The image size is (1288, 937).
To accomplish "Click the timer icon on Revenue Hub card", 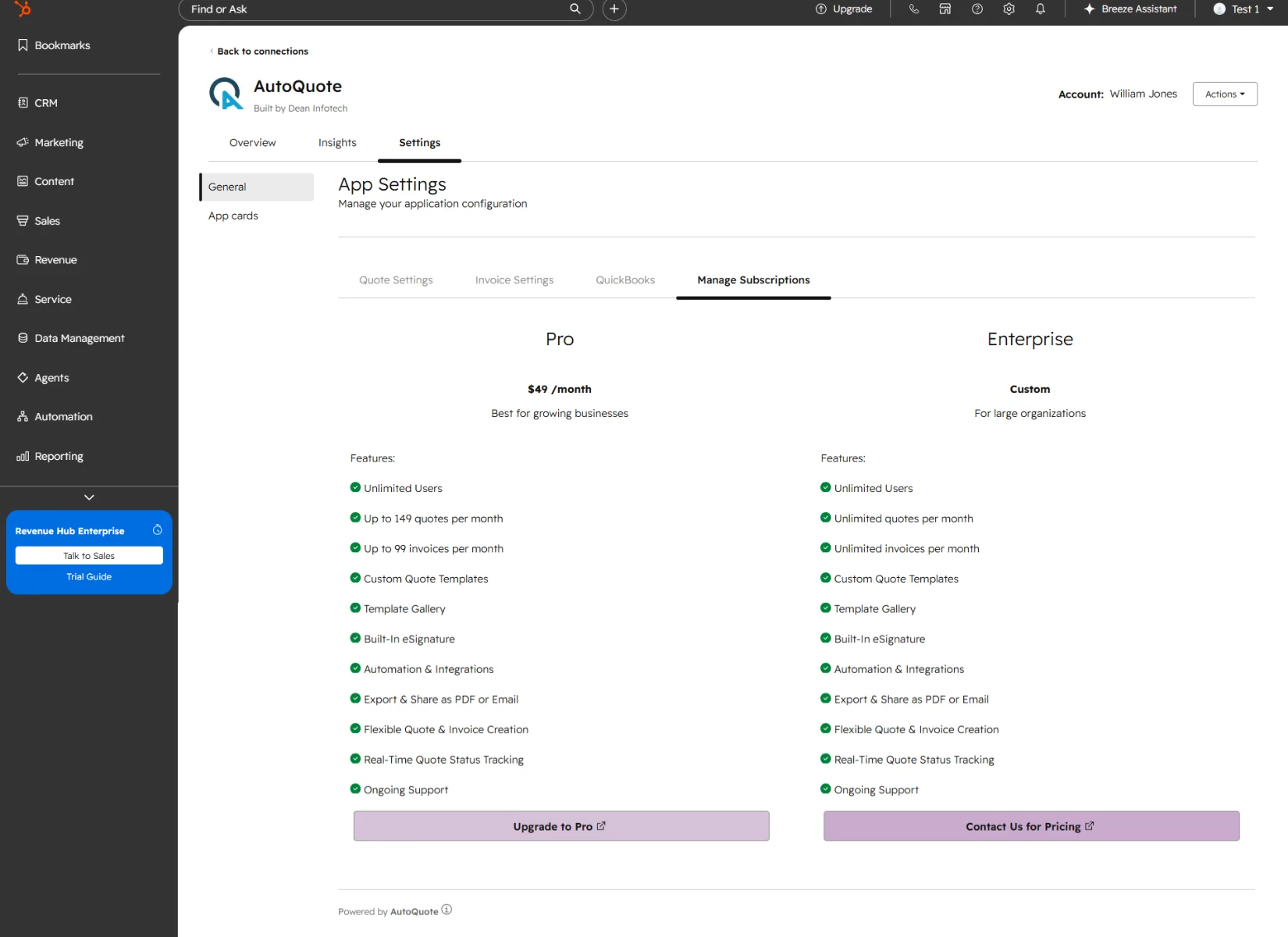I will tap(157, 530).
